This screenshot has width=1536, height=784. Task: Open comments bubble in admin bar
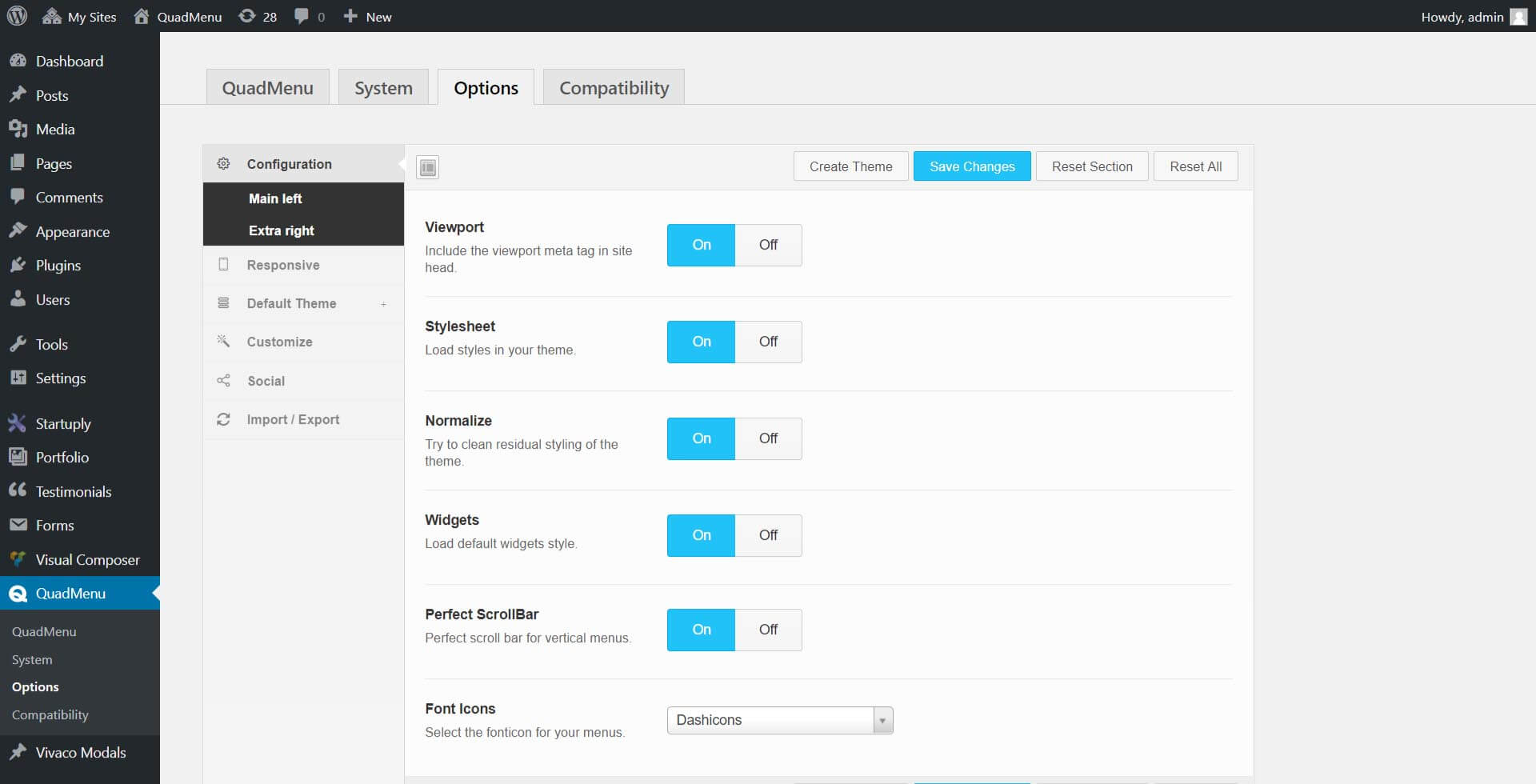pos(310,17)
